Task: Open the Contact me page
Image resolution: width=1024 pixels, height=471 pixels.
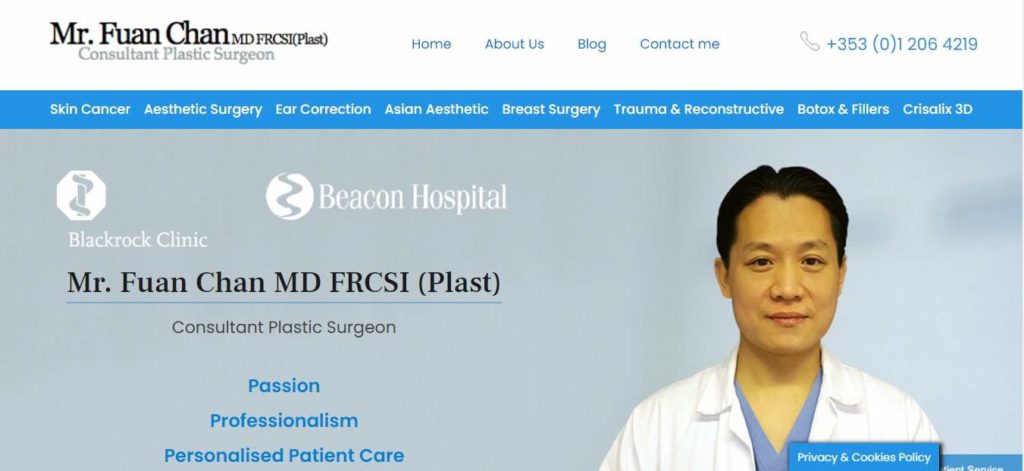Action: coord(679,44)
